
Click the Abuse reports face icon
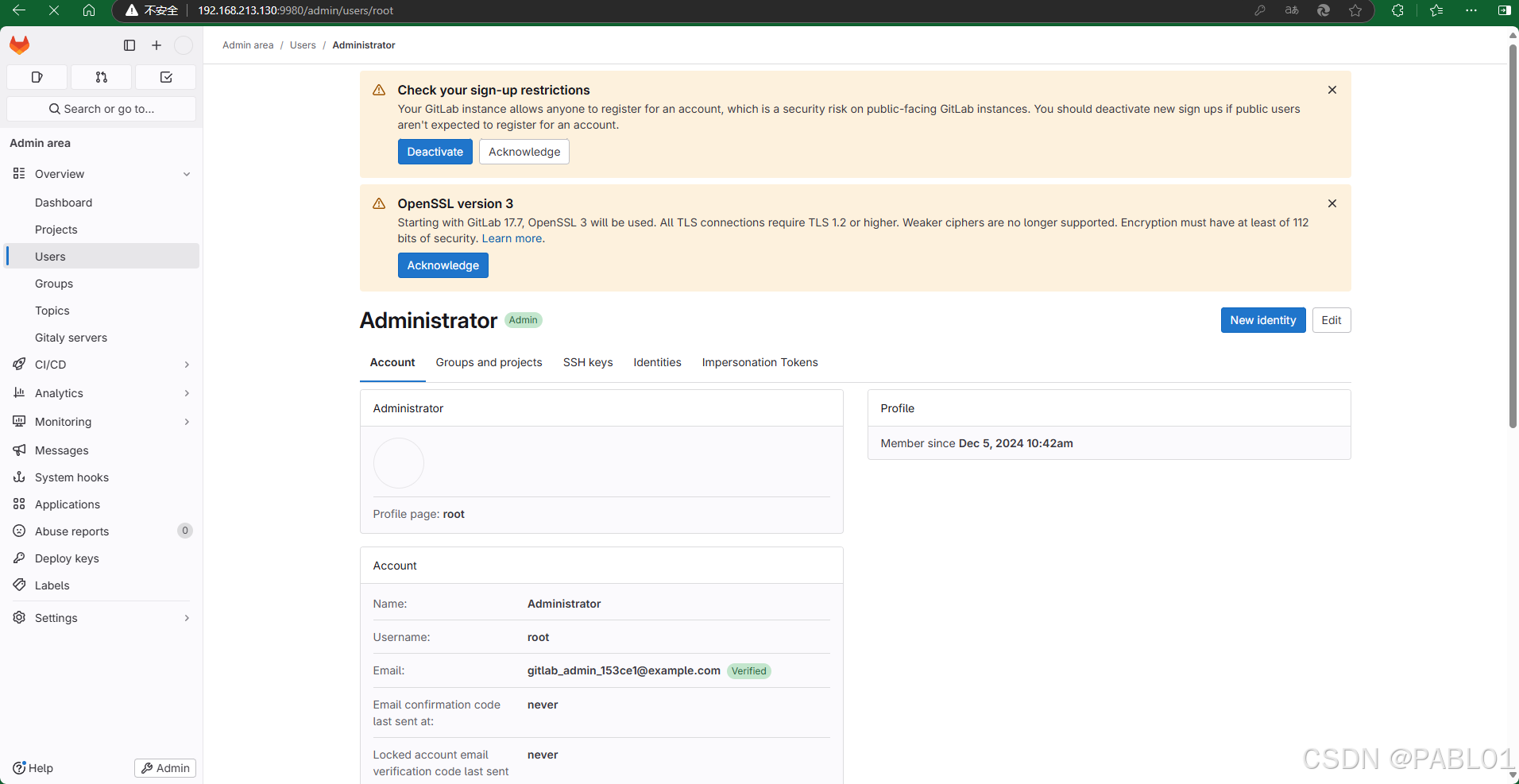pos(19,531)
